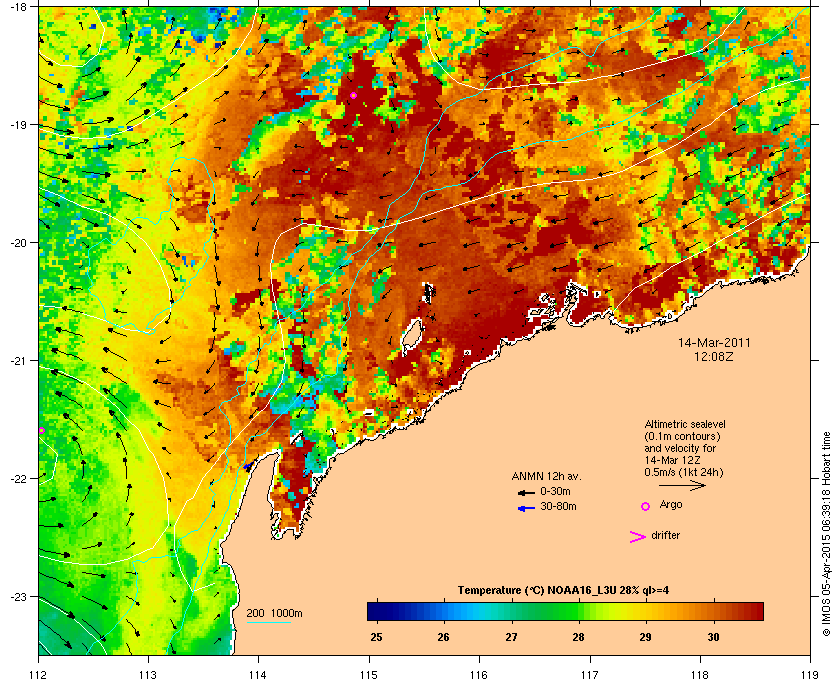Viewport: 840px width, 680px height.
Task: Click the blue 30-80m arrow legend symbol
Action: click(x=527, y=508)
